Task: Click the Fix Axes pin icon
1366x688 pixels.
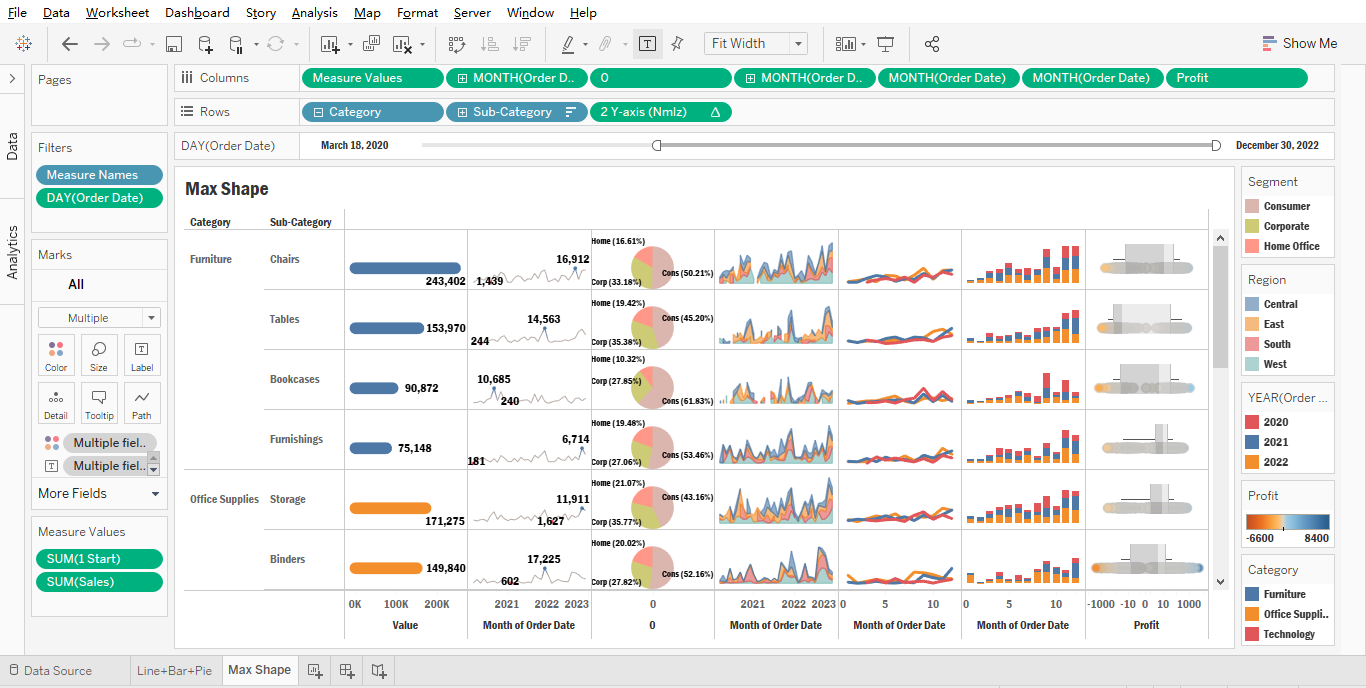Action: 677,43
